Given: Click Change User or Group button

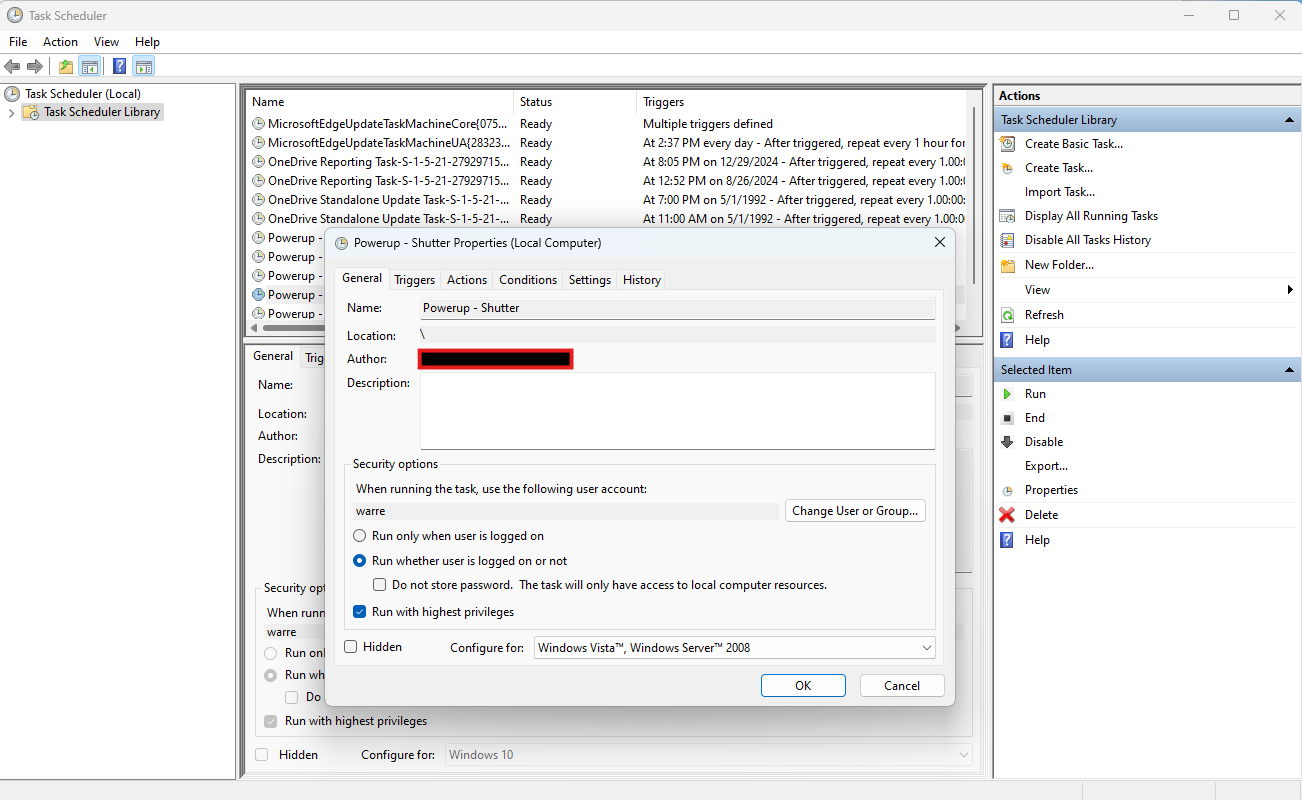Looking at the screenshot, I should click(855, 511).
